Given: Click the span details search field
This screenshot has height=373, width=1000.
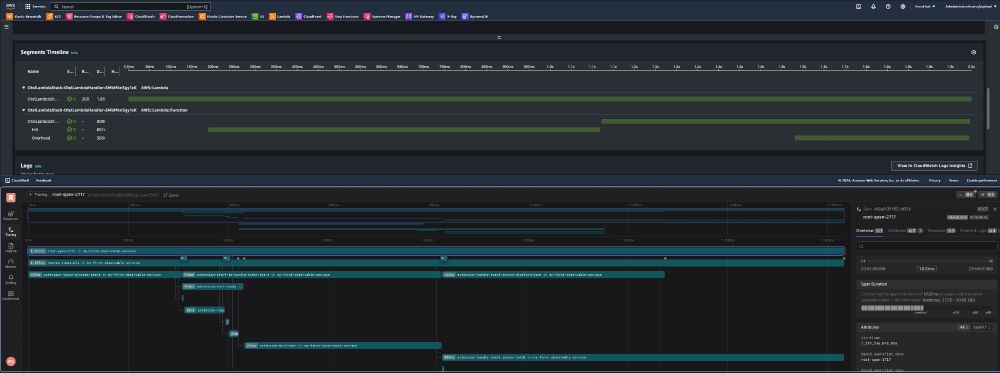Looking at the screenshot, I should pyautogui.click(x=926, y=246).
